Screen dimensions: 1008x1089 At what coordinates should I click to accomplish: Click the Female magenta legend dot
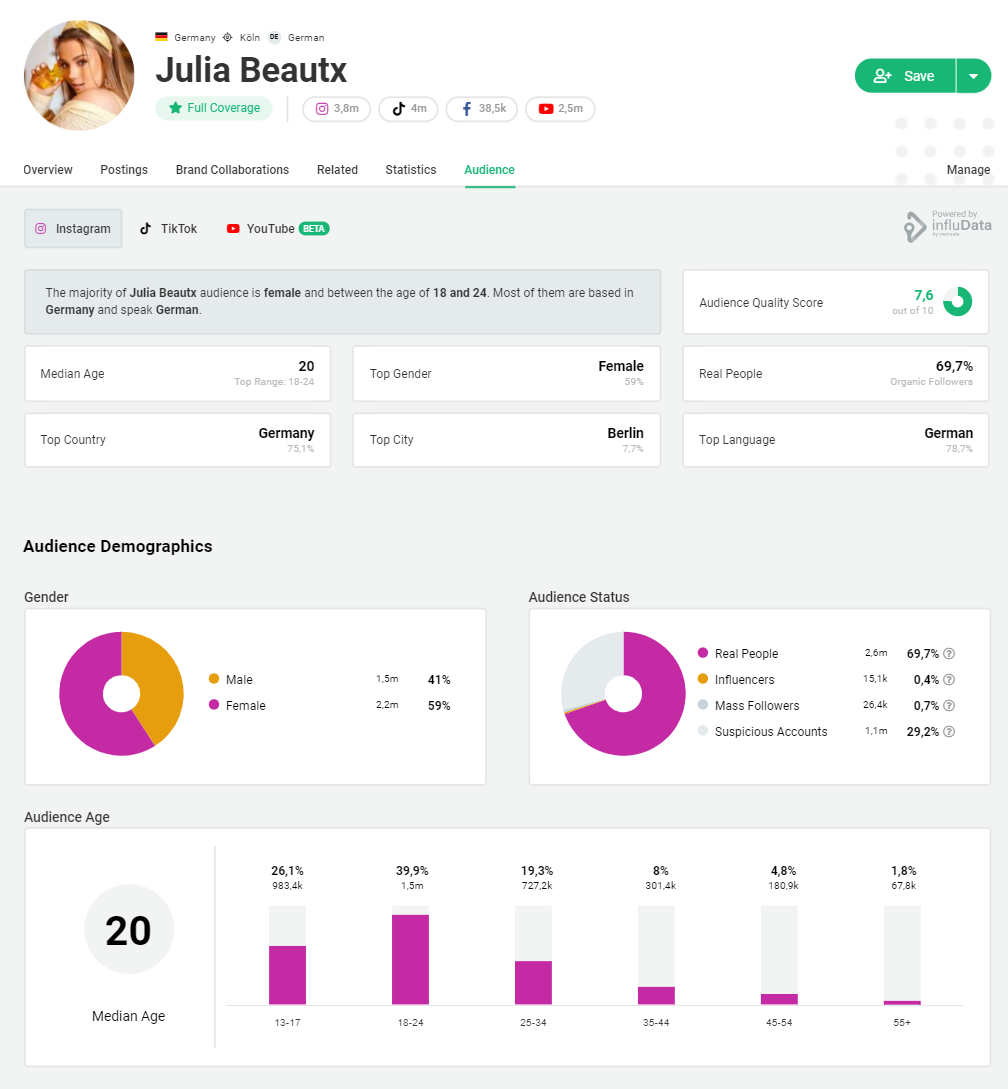click(214, 704)
